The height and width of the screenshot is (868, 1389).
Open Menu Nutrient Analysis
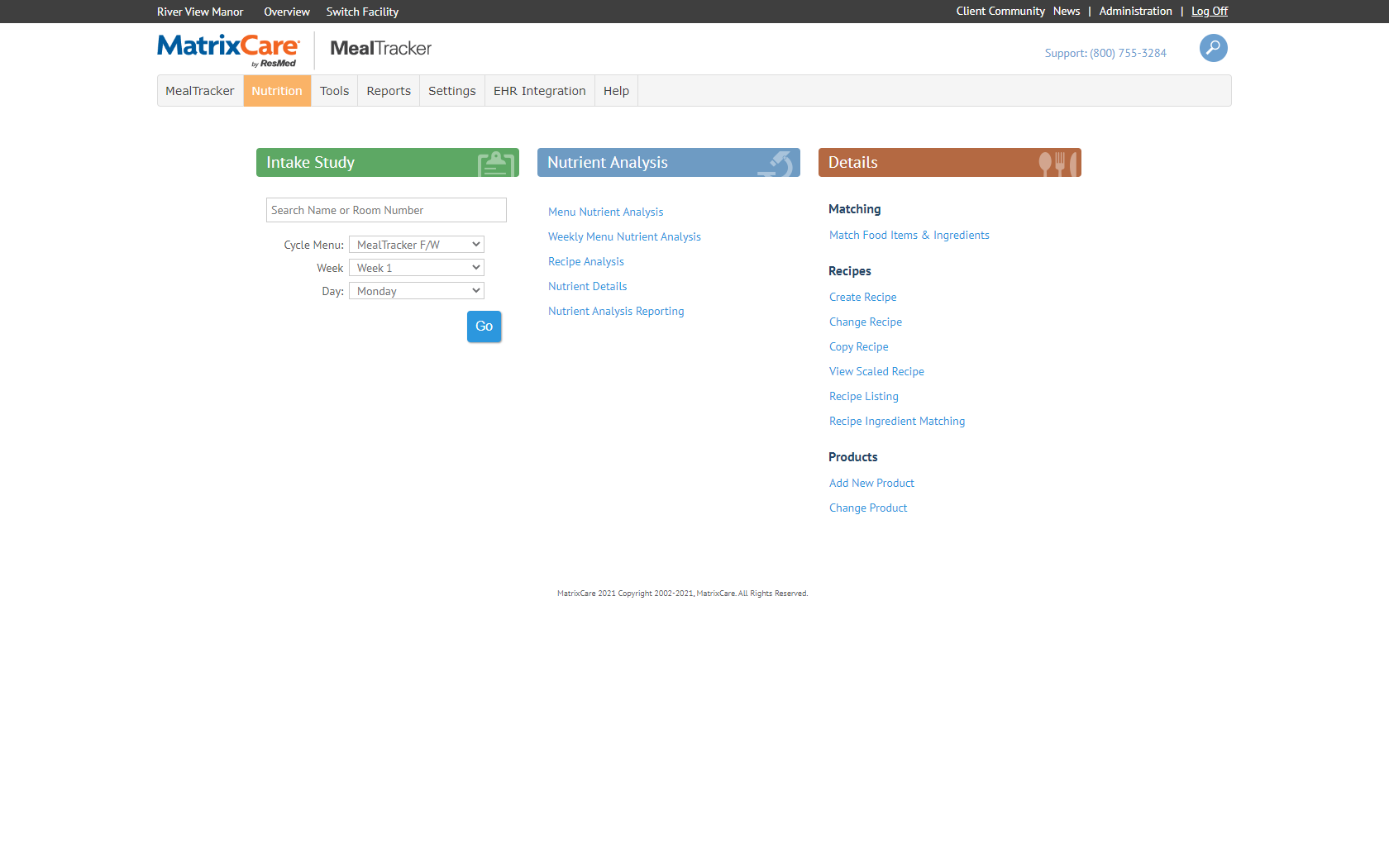click(x=605, y=212)
